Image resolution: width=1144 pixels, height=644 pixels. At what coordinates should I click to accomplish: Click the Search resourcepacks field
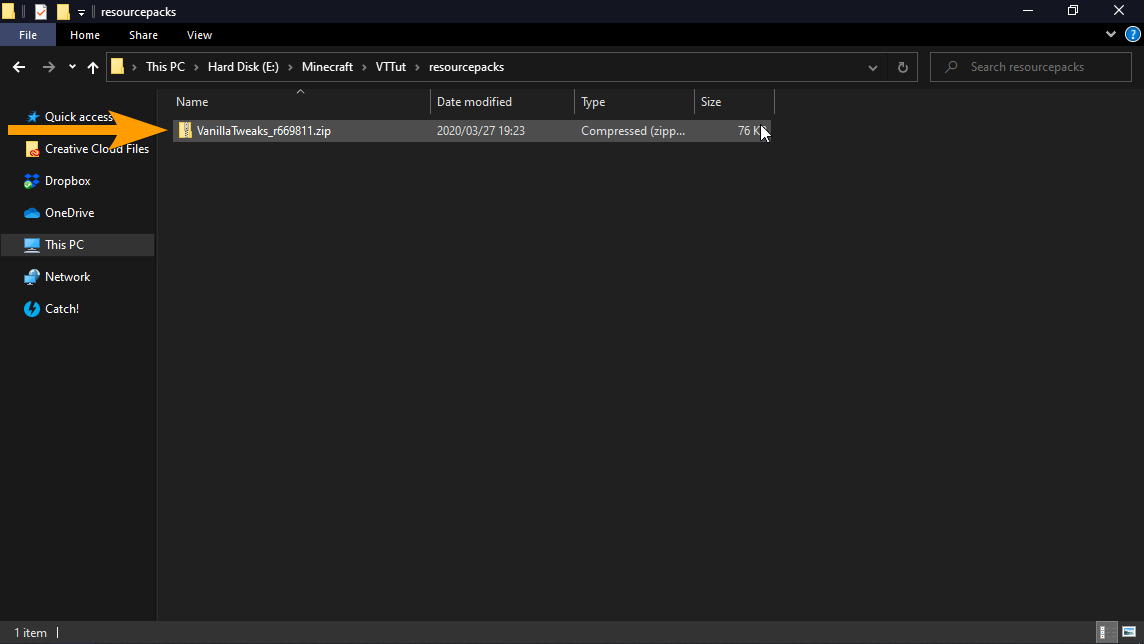pyautogui.click(x=1031, y=67)
